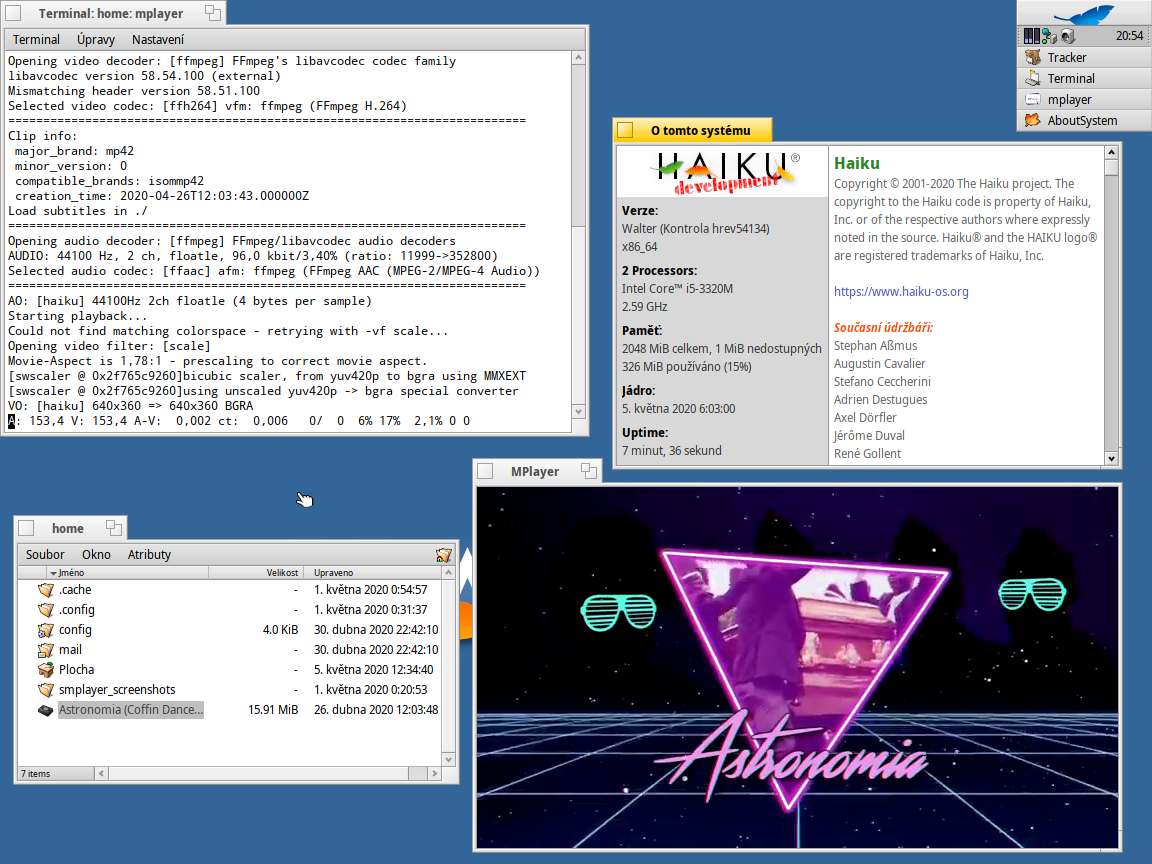Select the Astronomia video file icon
1152x864 pixels.
[46, 710]
